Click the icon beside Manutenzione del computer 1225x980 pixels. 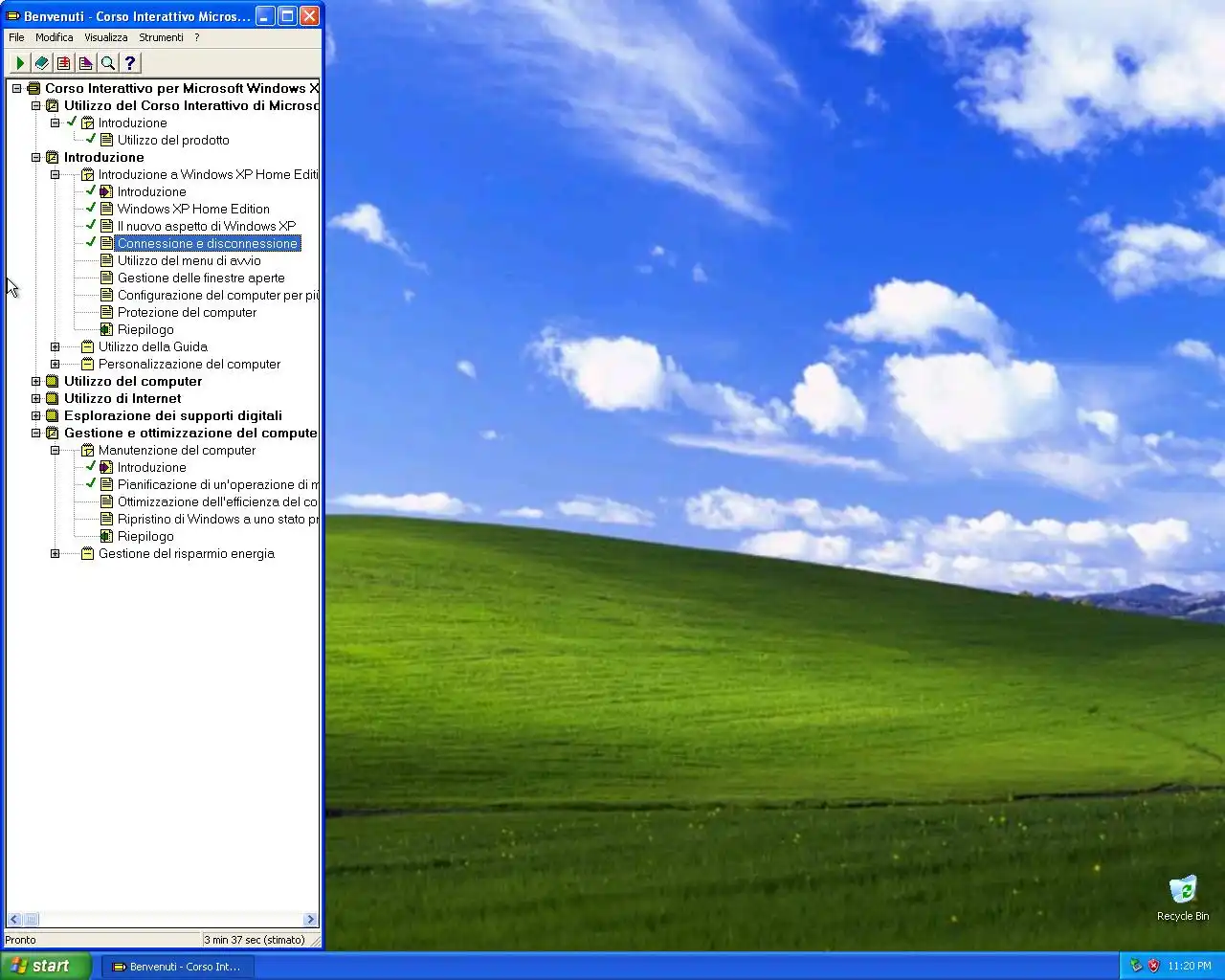point(87,450)
